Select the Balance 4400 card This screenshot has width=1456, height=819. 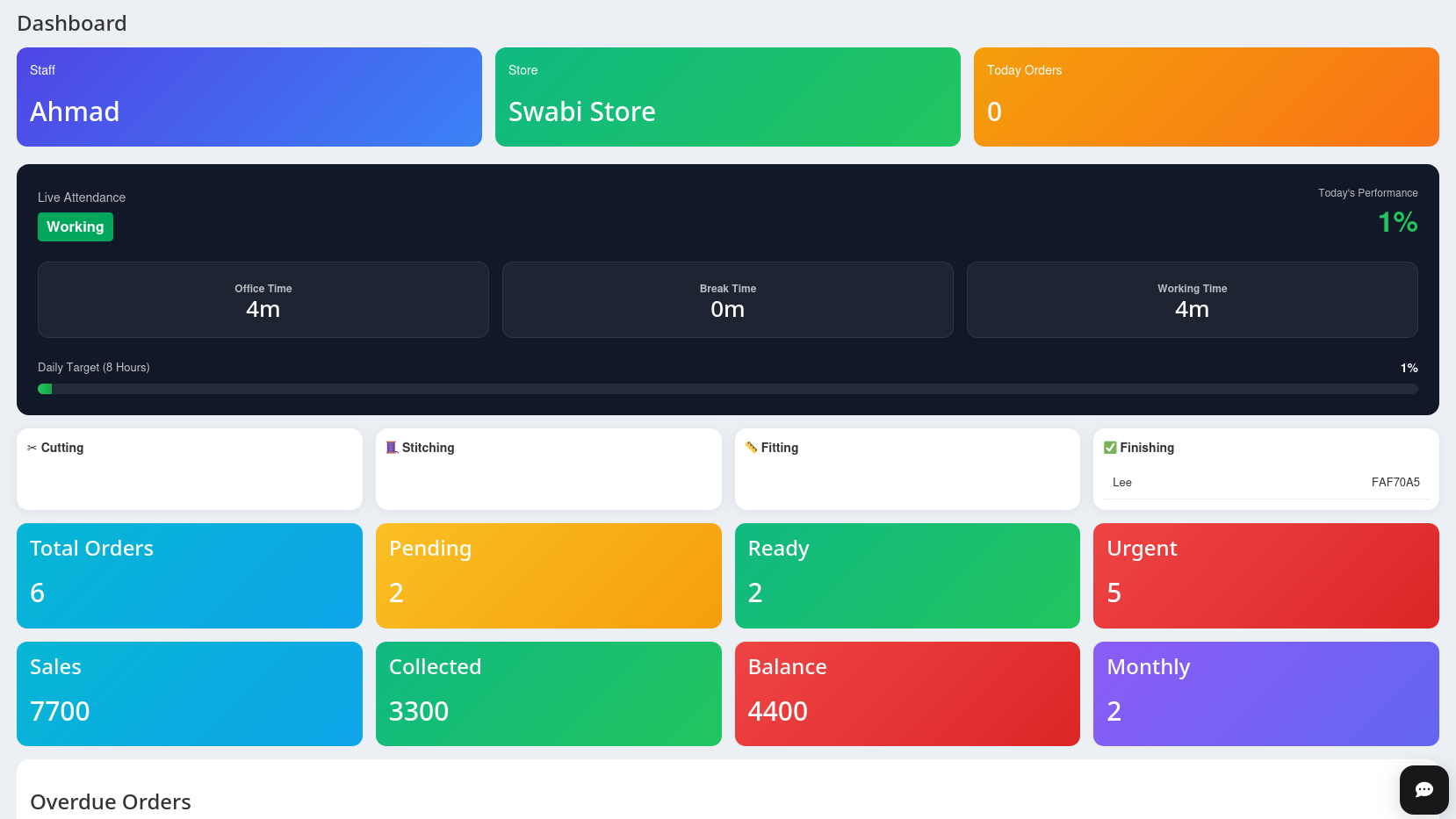907,694
